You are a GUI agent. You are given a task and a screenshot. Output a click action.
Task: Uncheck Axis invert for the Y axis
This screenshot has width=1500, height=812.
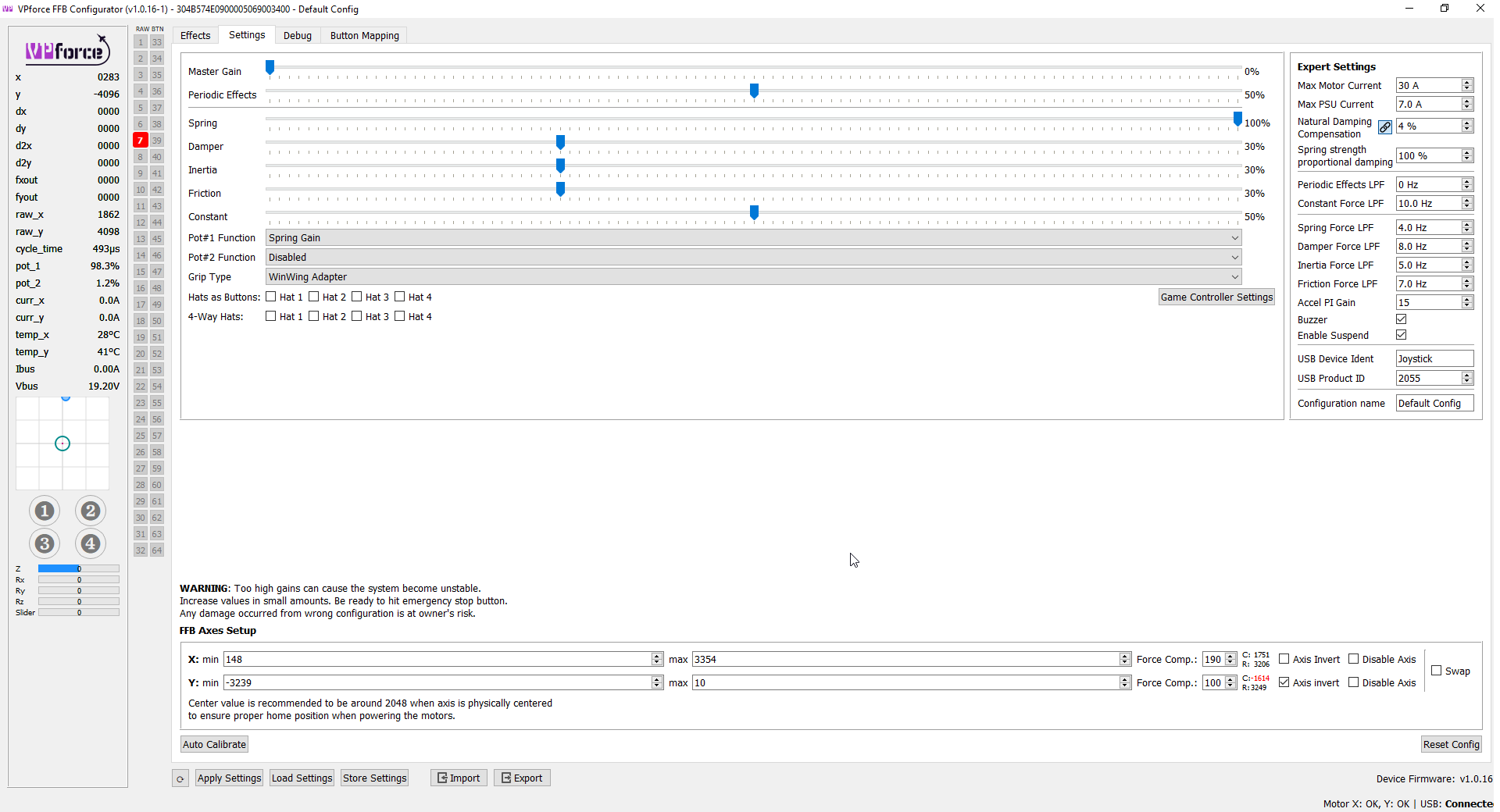[1284, 682]
